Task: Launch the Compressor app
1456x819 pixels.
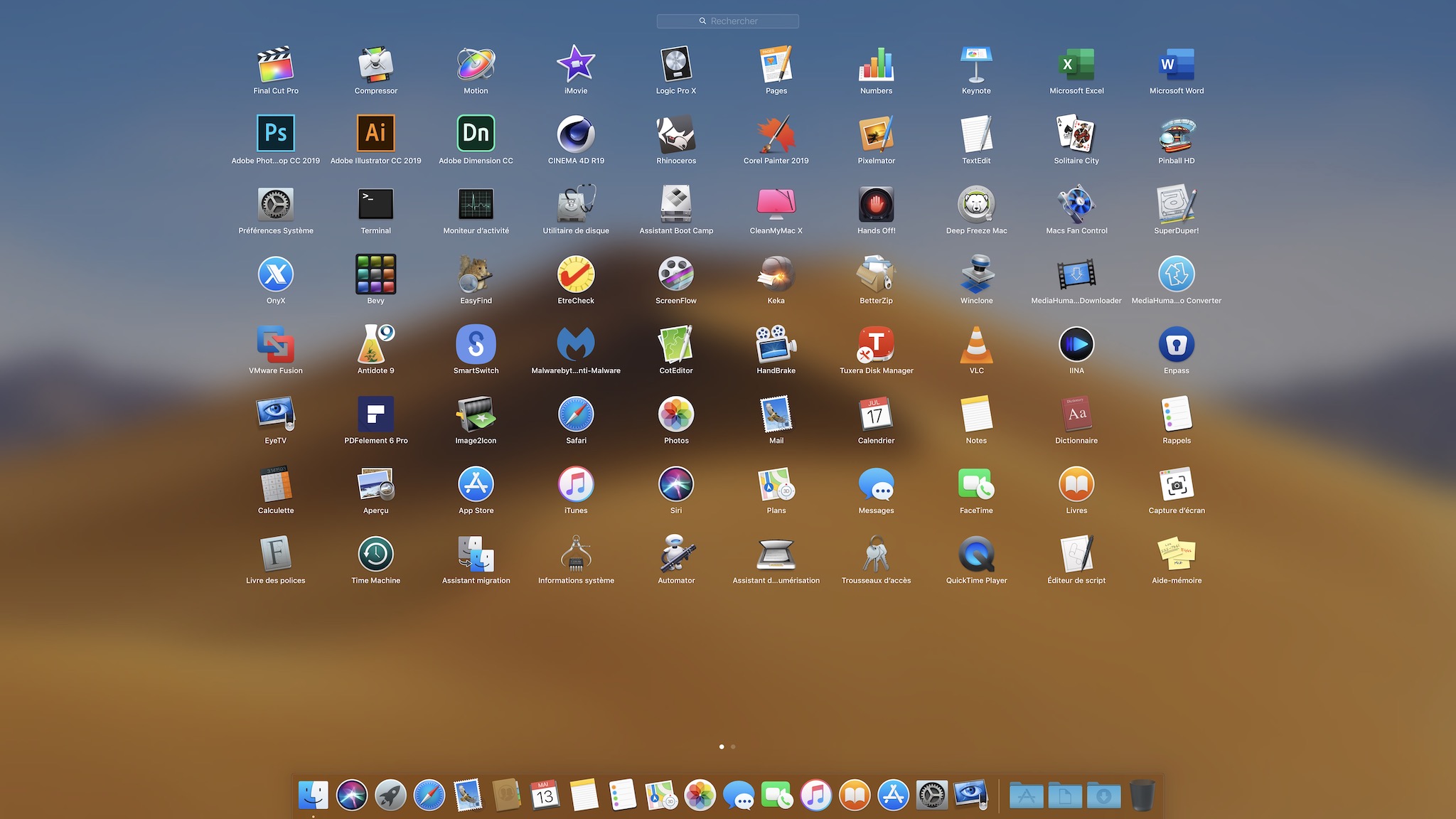Action: (376, 65)
